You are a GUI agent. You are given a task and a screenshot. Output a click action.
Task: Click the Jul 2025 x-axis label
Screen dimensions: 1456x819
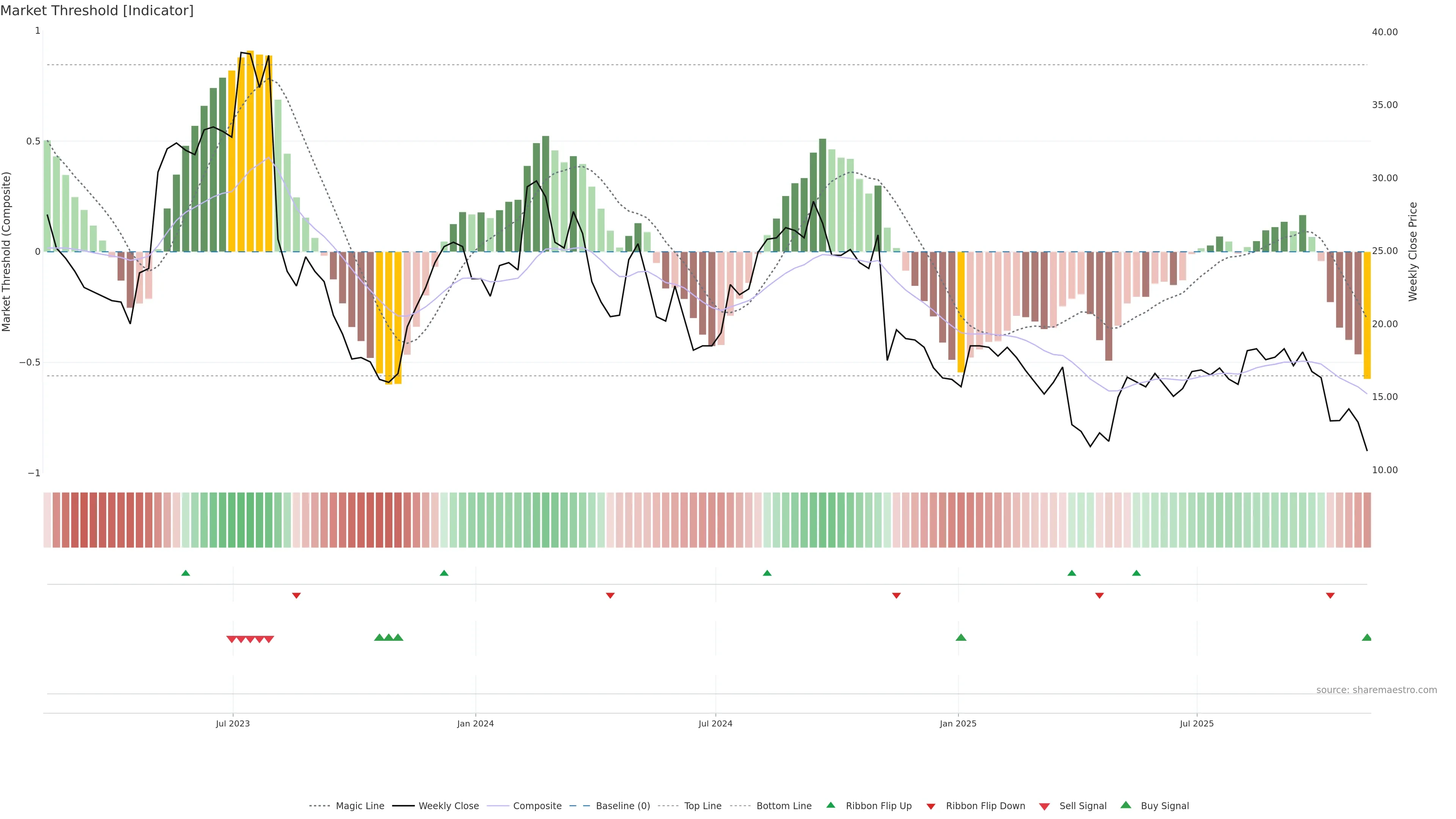pyautogui.click(x=1197, y=723)
